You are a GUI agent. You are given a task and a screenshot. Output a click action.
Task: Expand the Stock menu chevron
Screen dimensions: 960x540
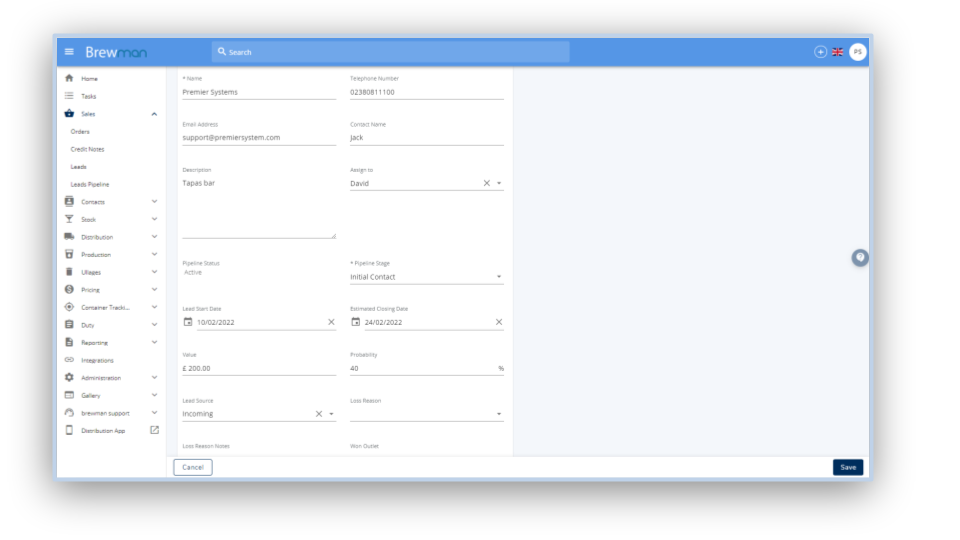[154, 219]
